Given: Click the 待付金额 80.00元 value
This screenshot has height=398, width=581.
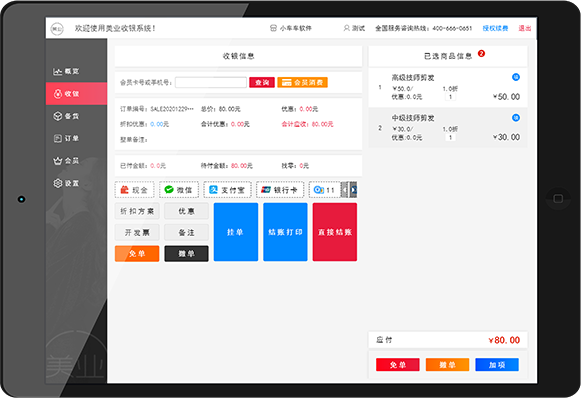Looking at the screenshot, I should 226,166.
